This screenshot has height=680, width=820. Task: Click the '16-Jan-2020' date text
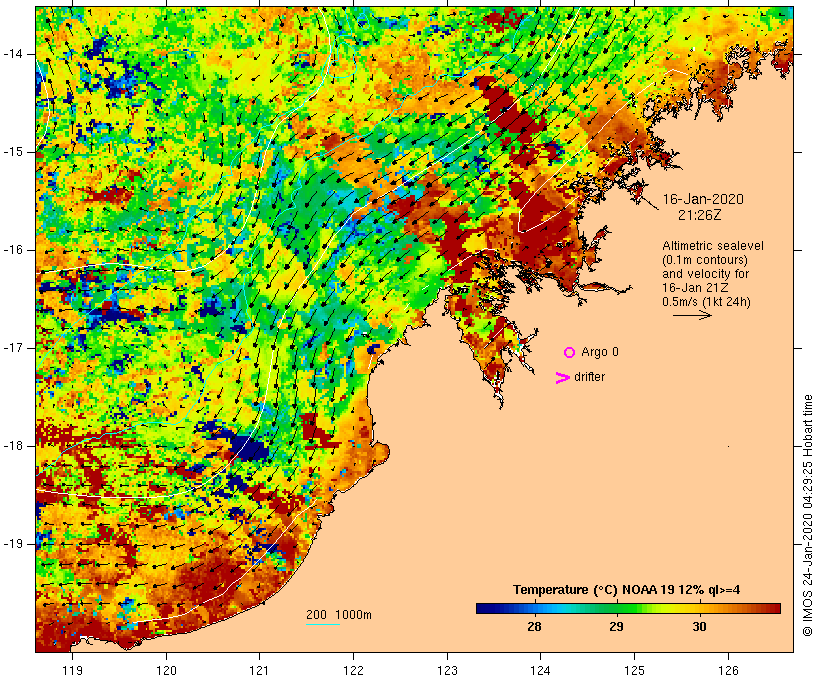pyautogui.click(x=703, y=199)
